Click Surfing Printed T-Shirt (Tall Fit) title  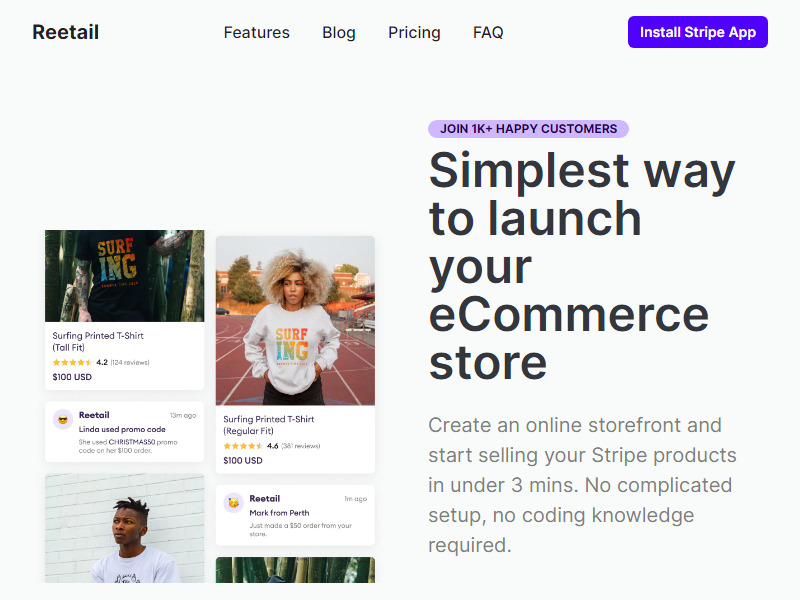coord(98,341)
